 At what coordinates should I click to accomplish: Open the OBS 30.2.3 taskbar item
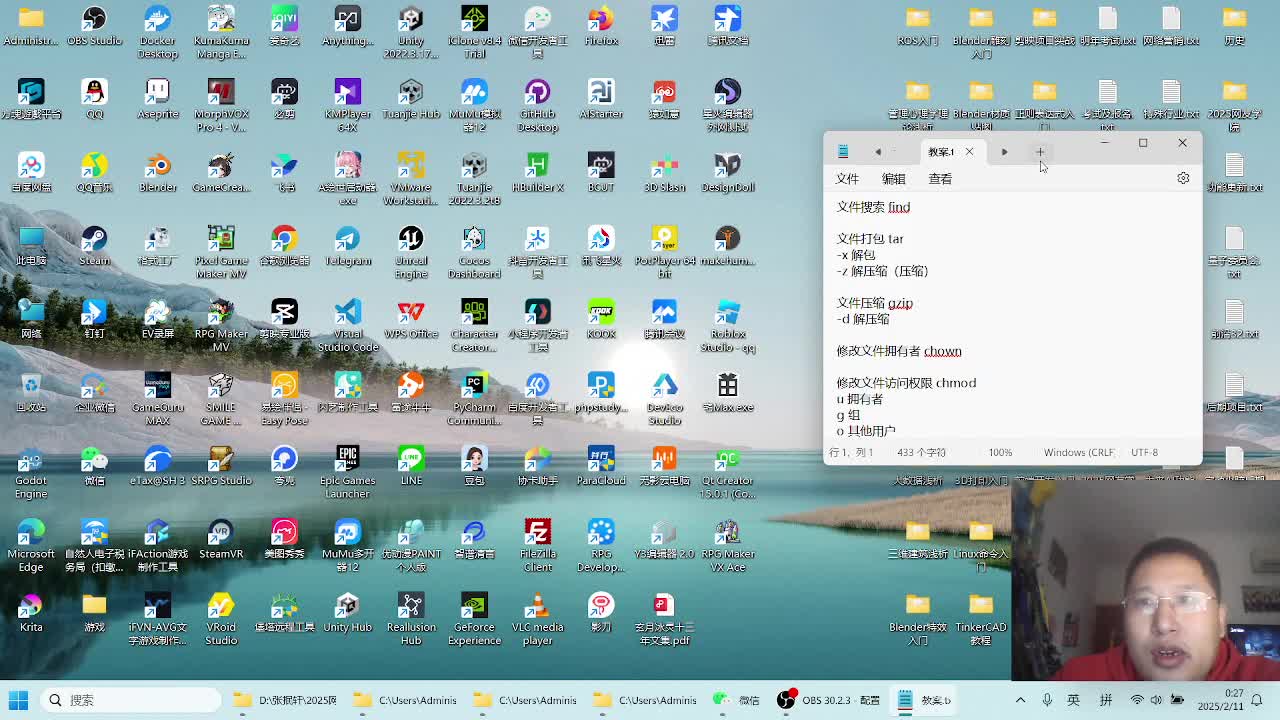pyautogui.click(x=830, y=700)
